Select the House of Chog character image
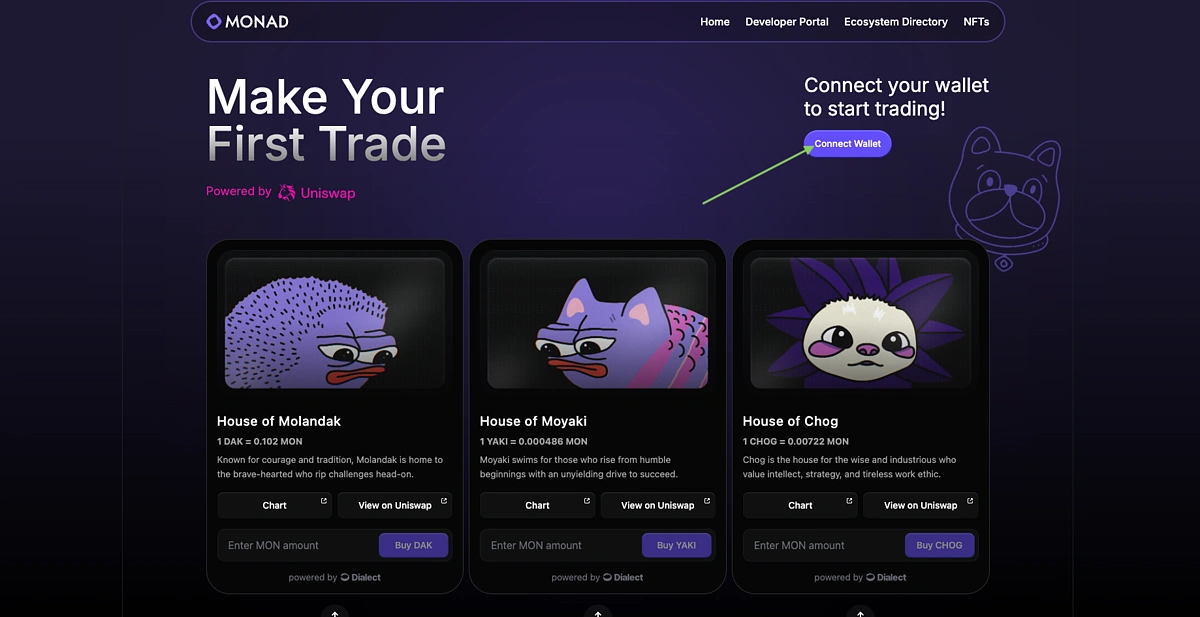 (x=860, y=323)
